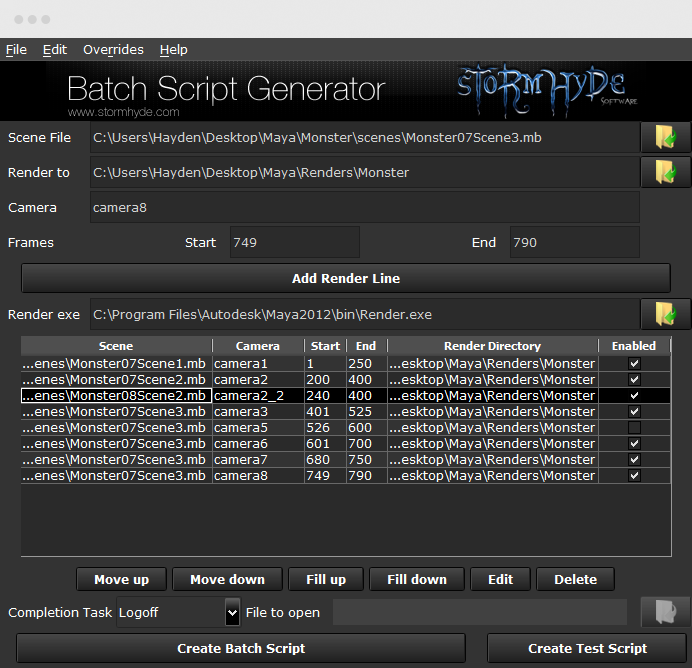The width and height of the screenshot is (692, 668).
Task: Open the Help menu
Action: click(173, 50)
